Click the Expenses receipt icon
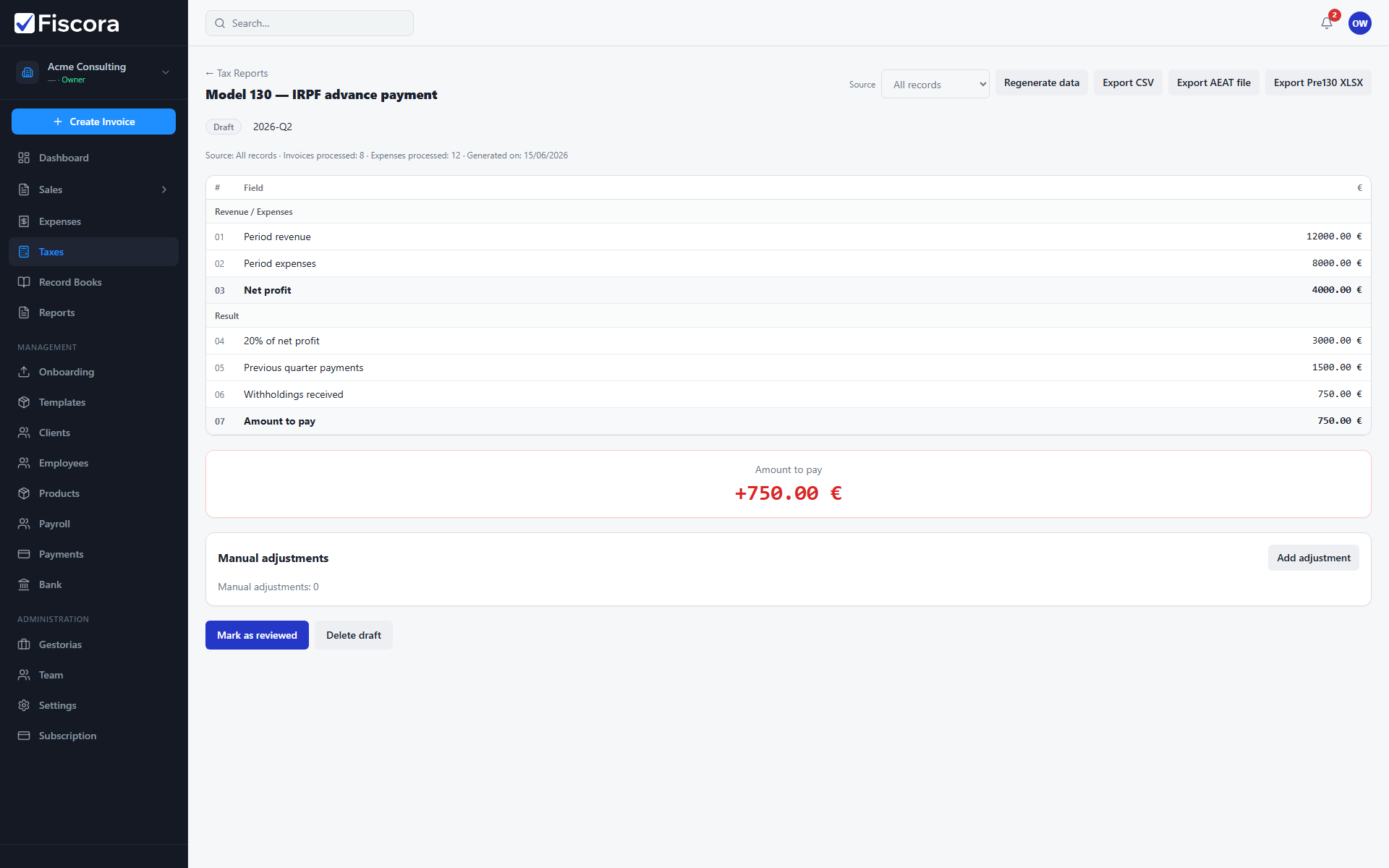 click(24, 221)
